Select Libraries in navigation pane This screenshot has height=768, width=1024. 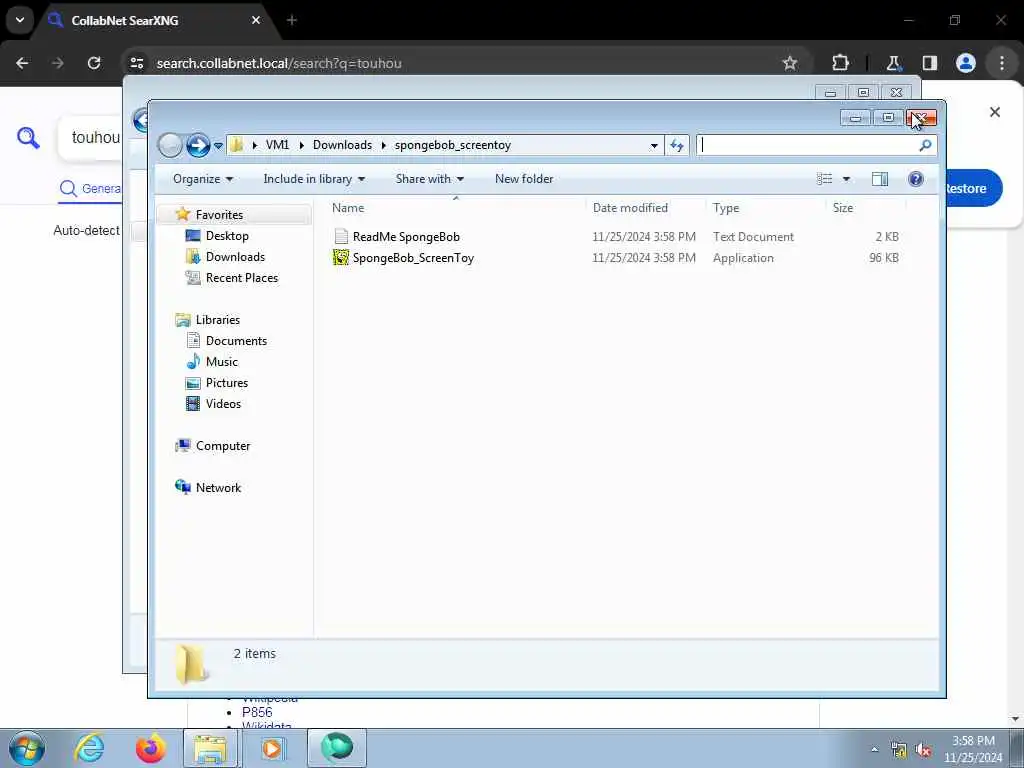217,320
